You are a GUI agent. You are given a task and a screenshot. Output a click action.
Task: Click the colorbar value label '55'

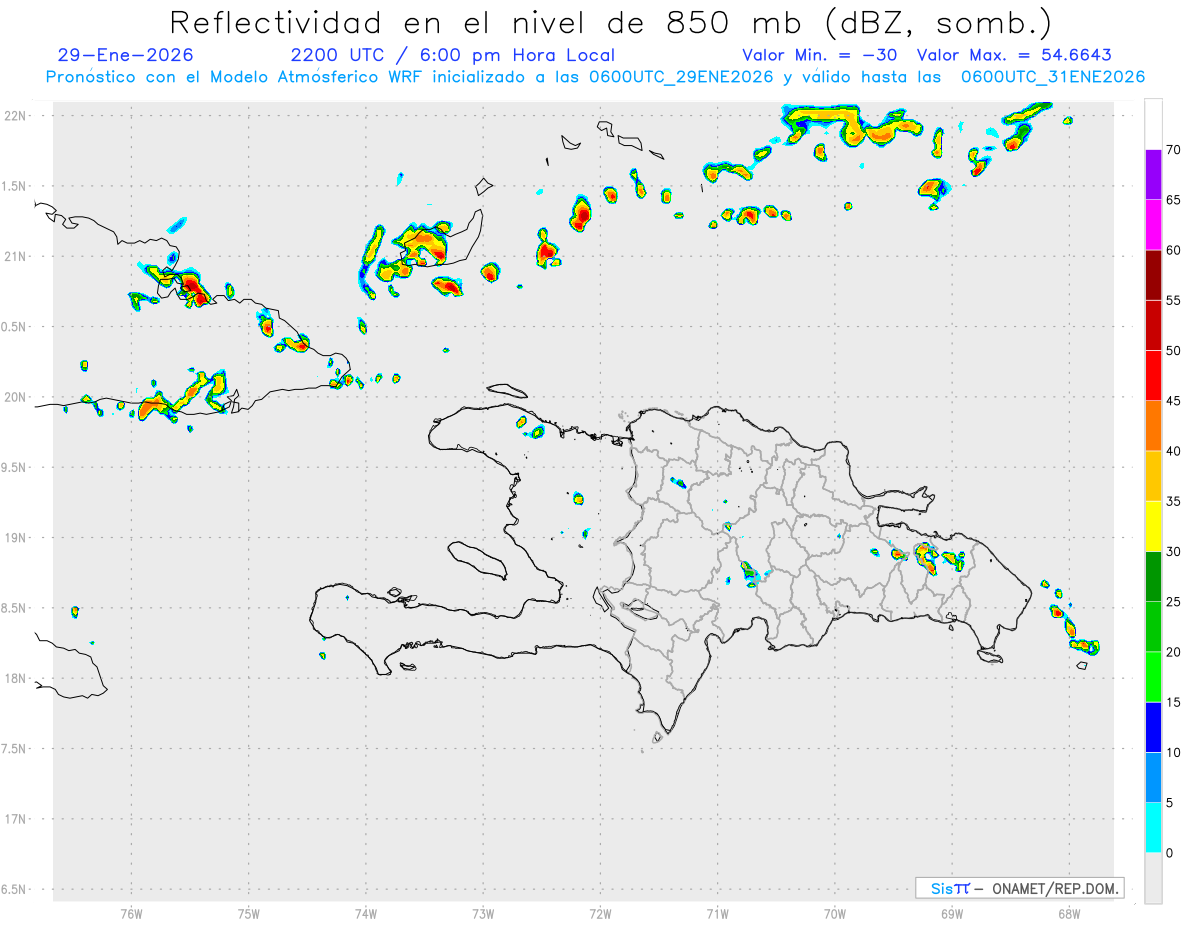1174,301
